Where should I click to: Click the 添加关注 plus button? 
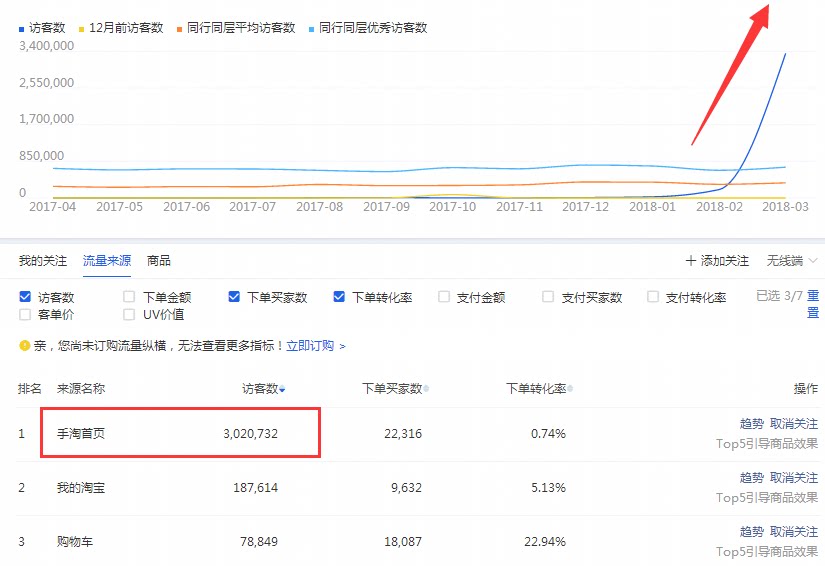coord(717,260)
